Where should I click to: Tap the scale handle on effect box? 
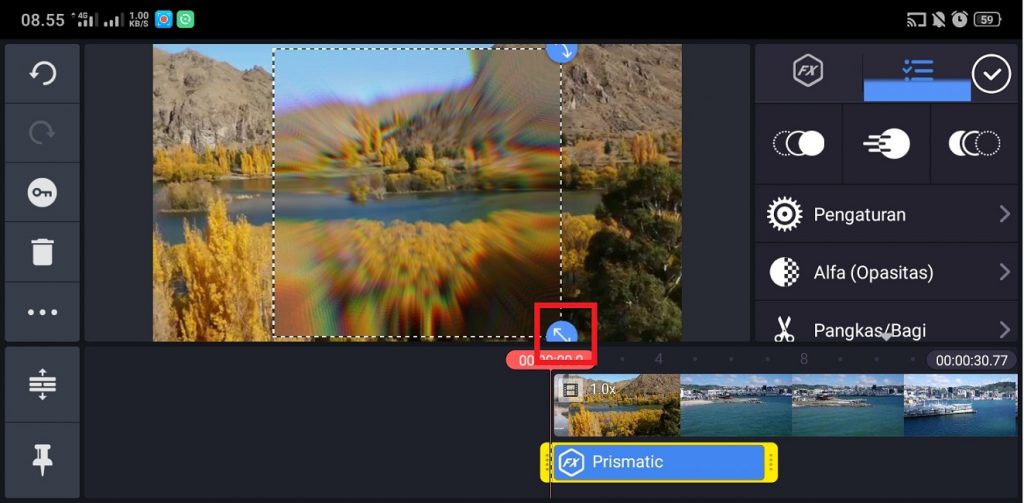[562, 332]
